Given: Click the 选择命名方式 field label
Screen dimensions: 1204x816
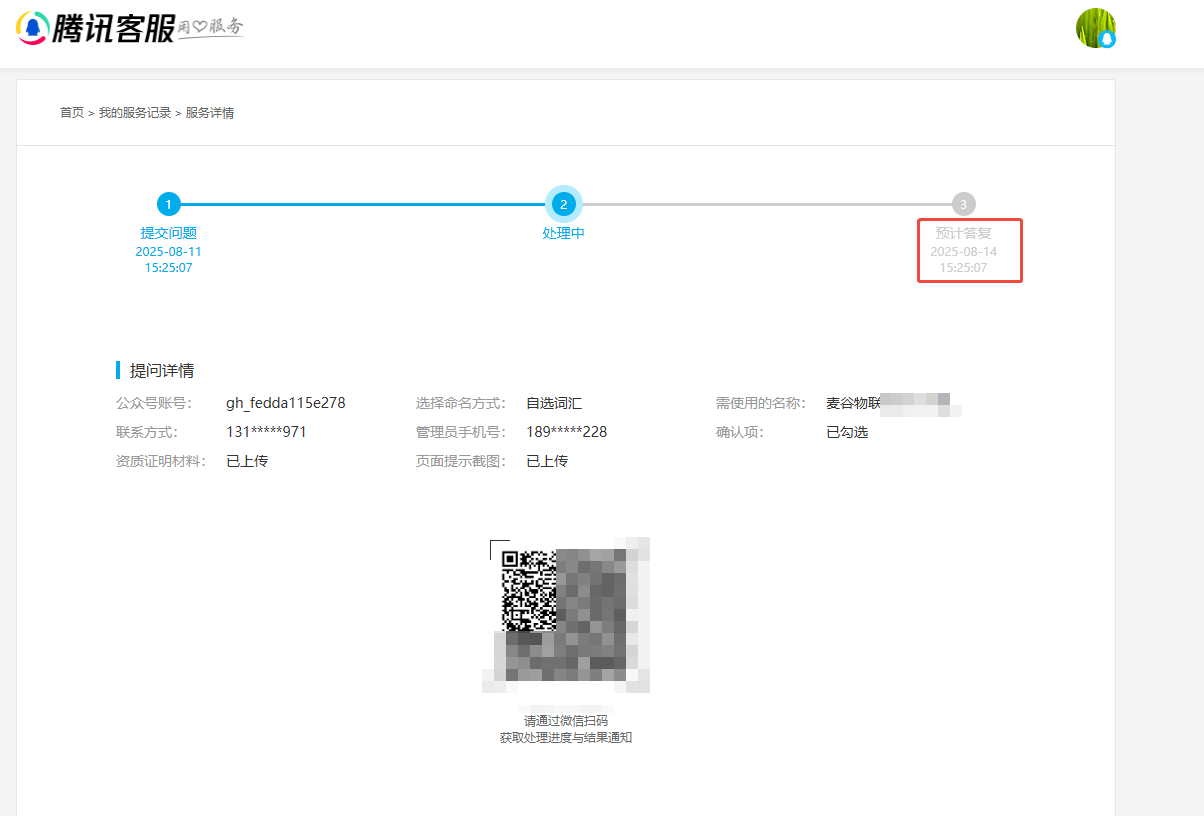Looking at the screenshot, I should click(x=461, y=403).
